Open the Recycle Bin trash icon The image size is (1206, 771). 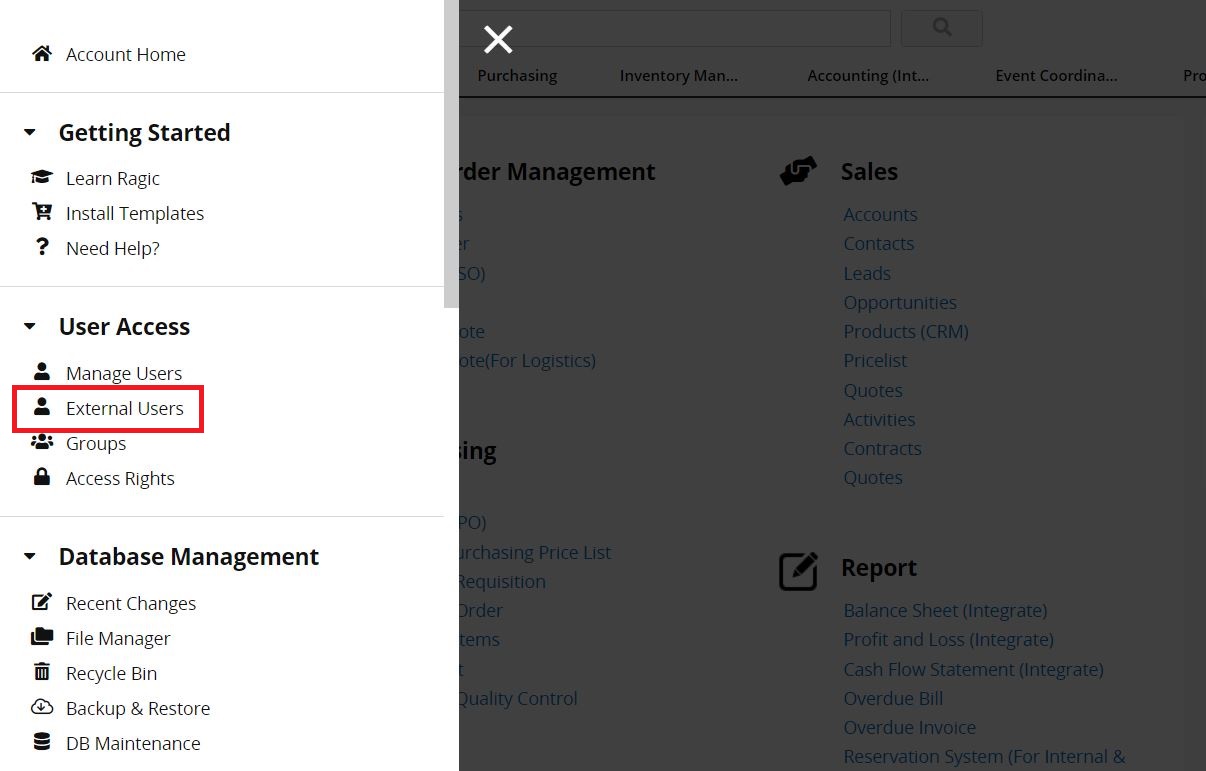41,672
